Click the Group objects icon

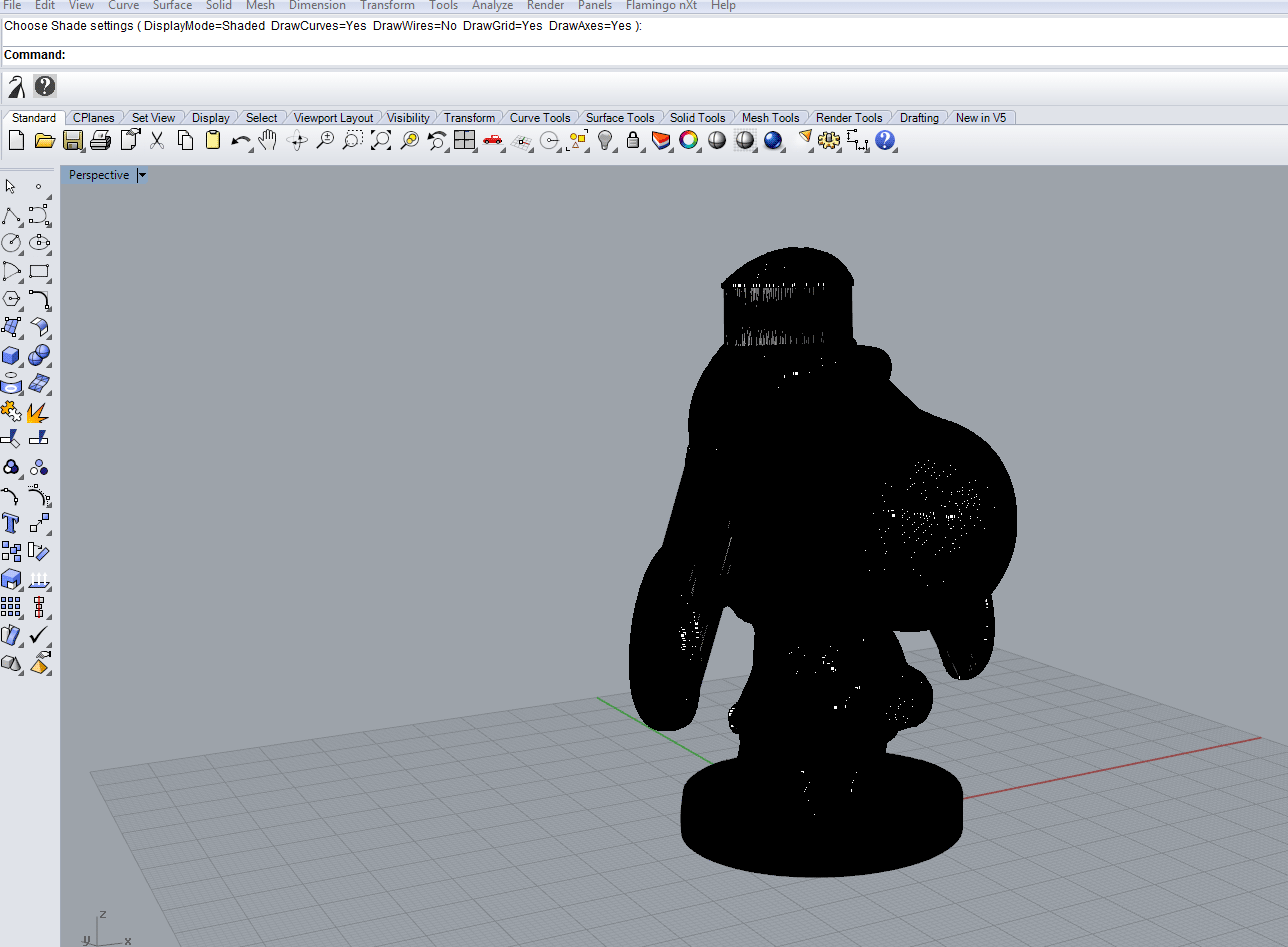pos(11,467)
